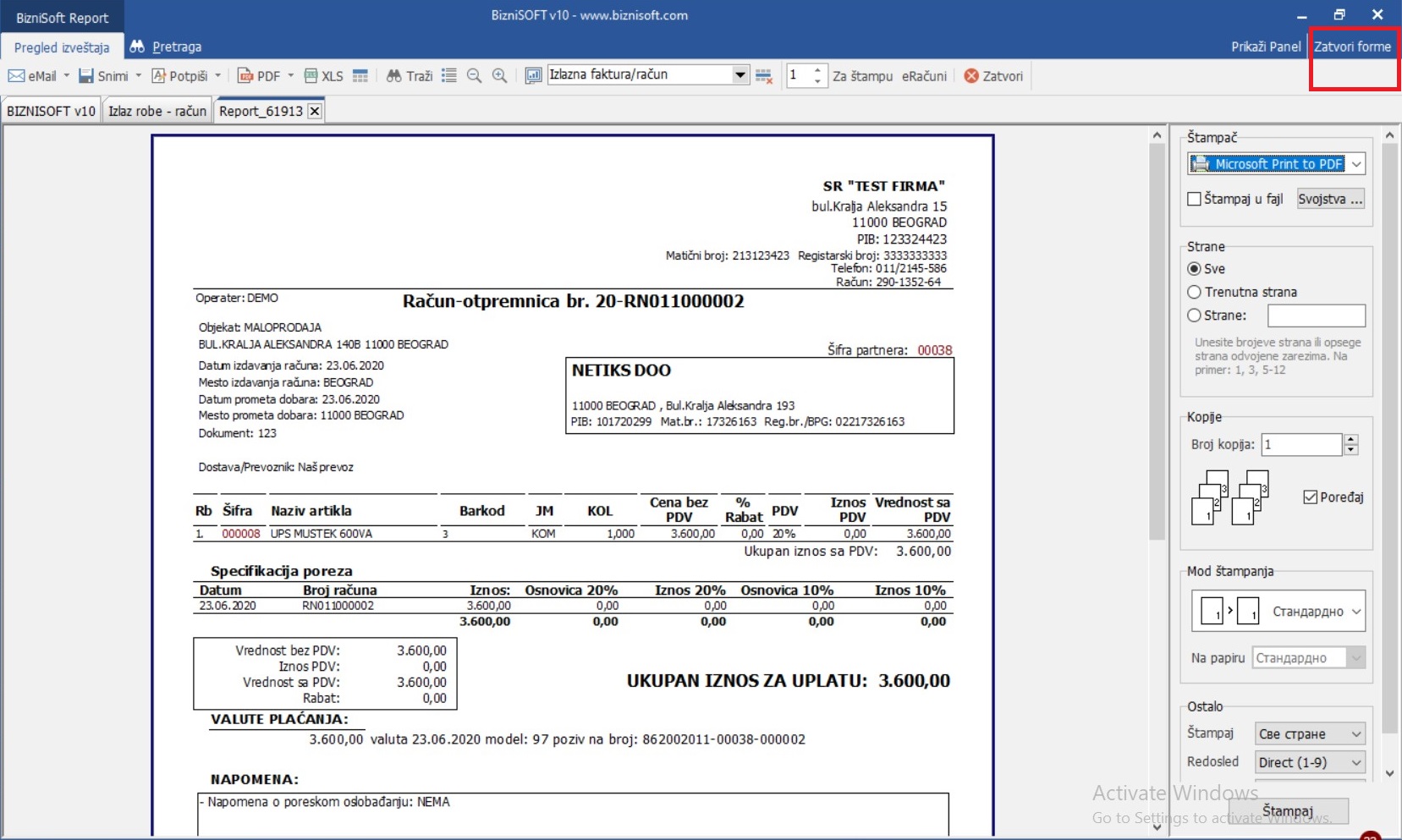Image resolution: width=1402 pixels, height=840 pixels.
Task: Click the print panel scrollbar down arrow
Action: tap(1389, 773)
